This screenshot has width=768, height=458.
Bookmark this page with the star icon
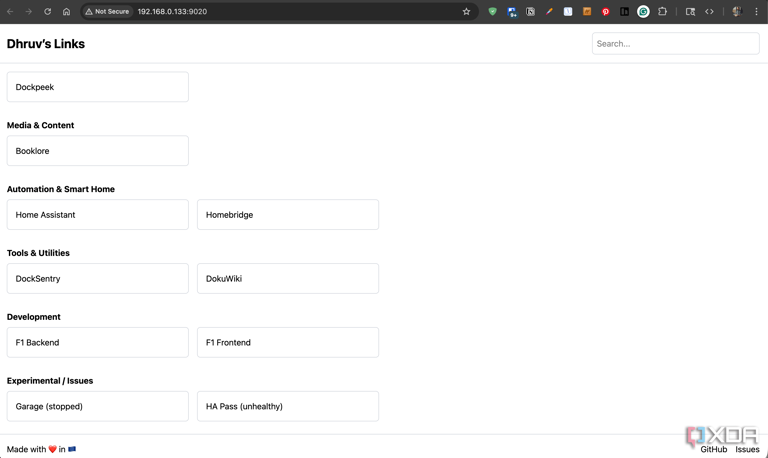click(466, 12)
